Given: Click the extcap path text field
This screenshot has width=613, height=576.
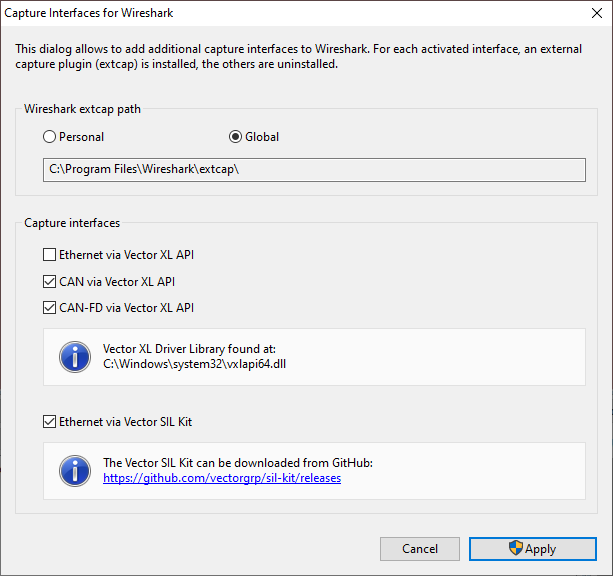Looking at the screenshot, I should tap(314, 170).
